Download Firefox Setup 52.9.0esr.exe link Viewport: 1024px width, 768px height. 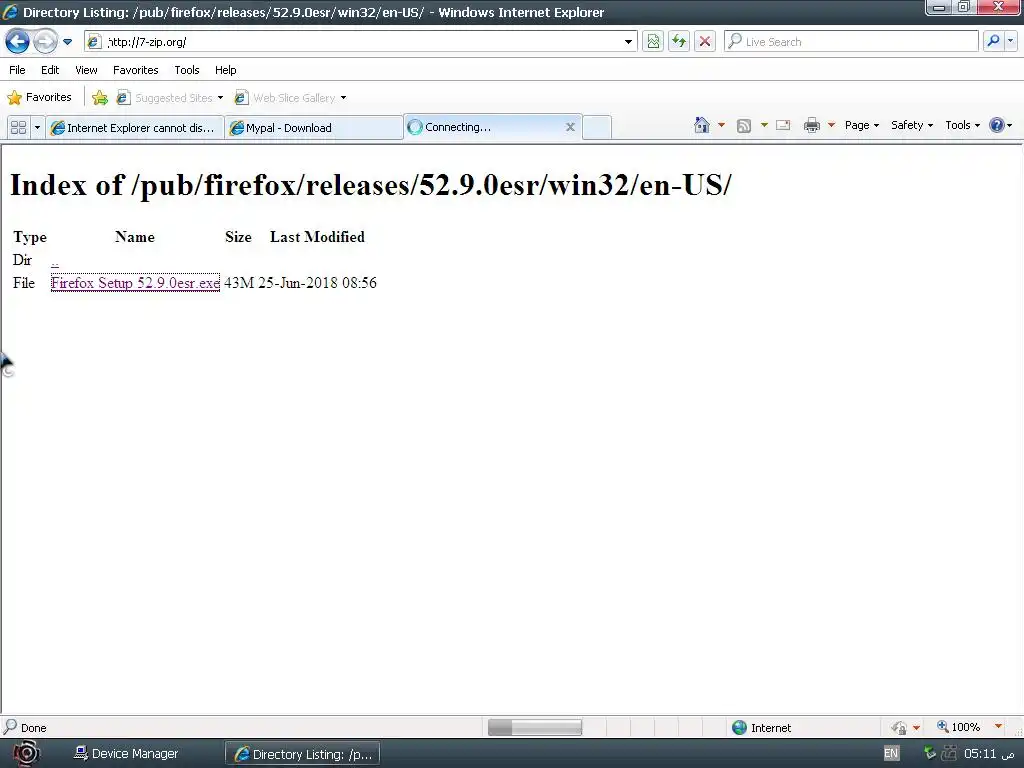point(135,283)
